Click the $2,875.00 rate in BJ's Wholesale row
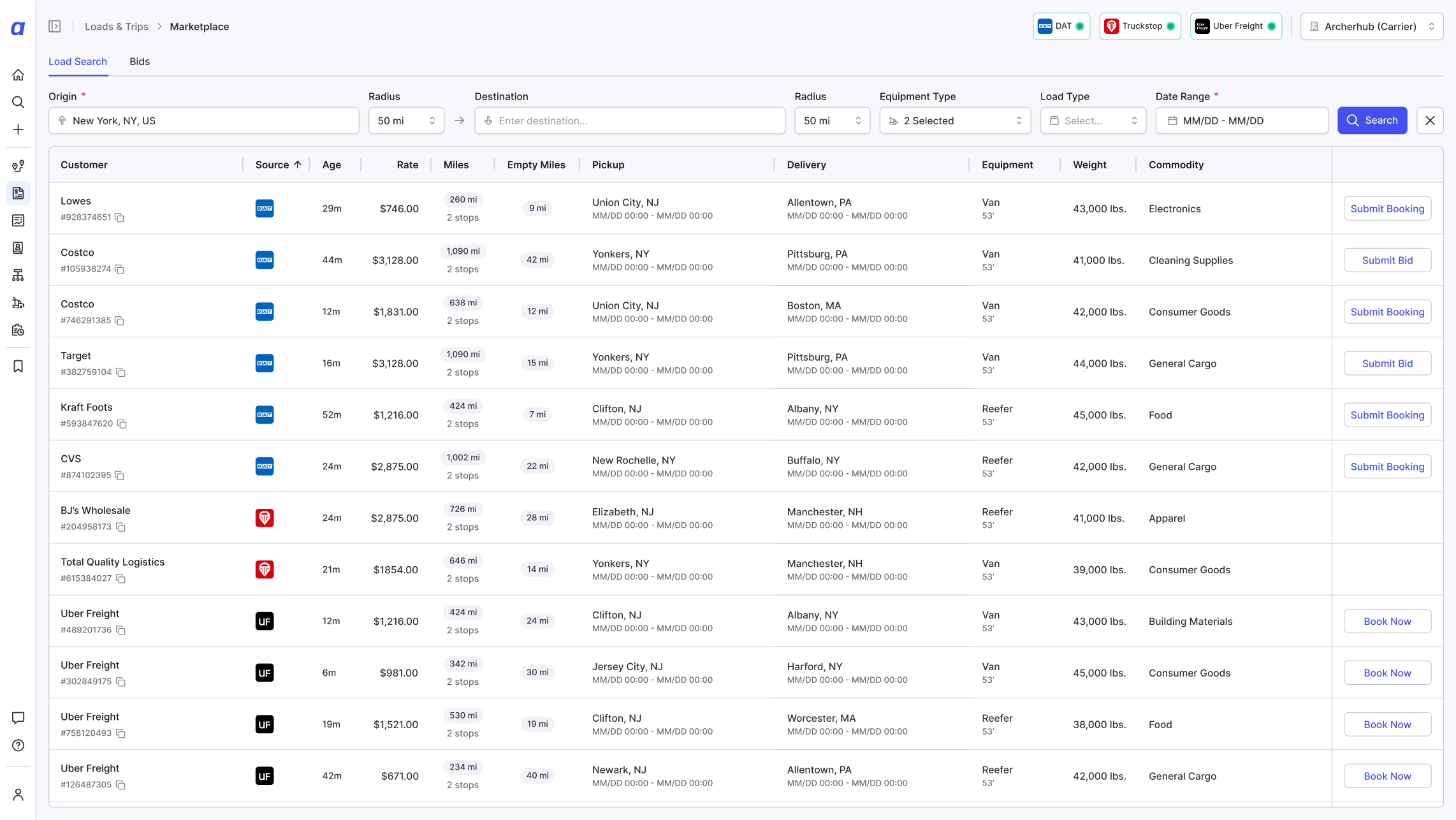 tap(395, 518)
